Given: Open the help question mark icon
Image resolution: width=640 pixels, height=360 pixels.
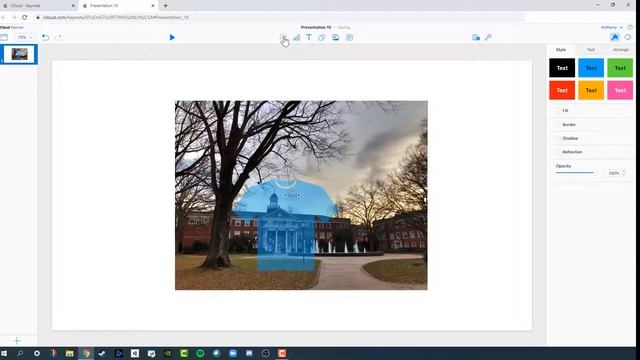Looking at the screenshot, I should (630, 27).
